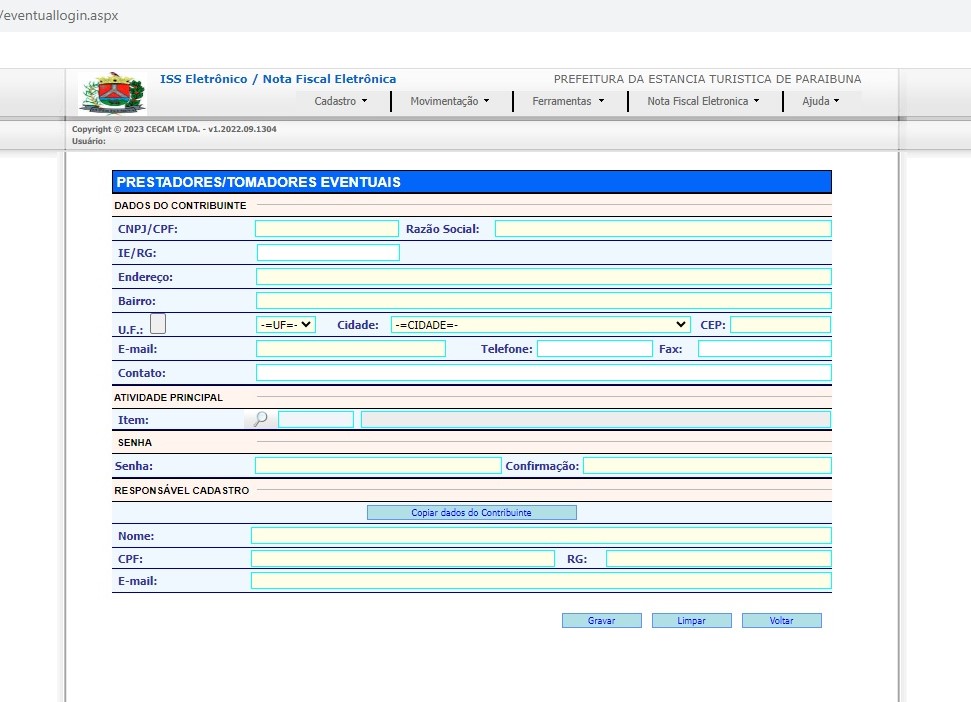The height and width of the screenshot is (702, 971).
Task: Focus the Bairro text field
Action: point(543,301)
